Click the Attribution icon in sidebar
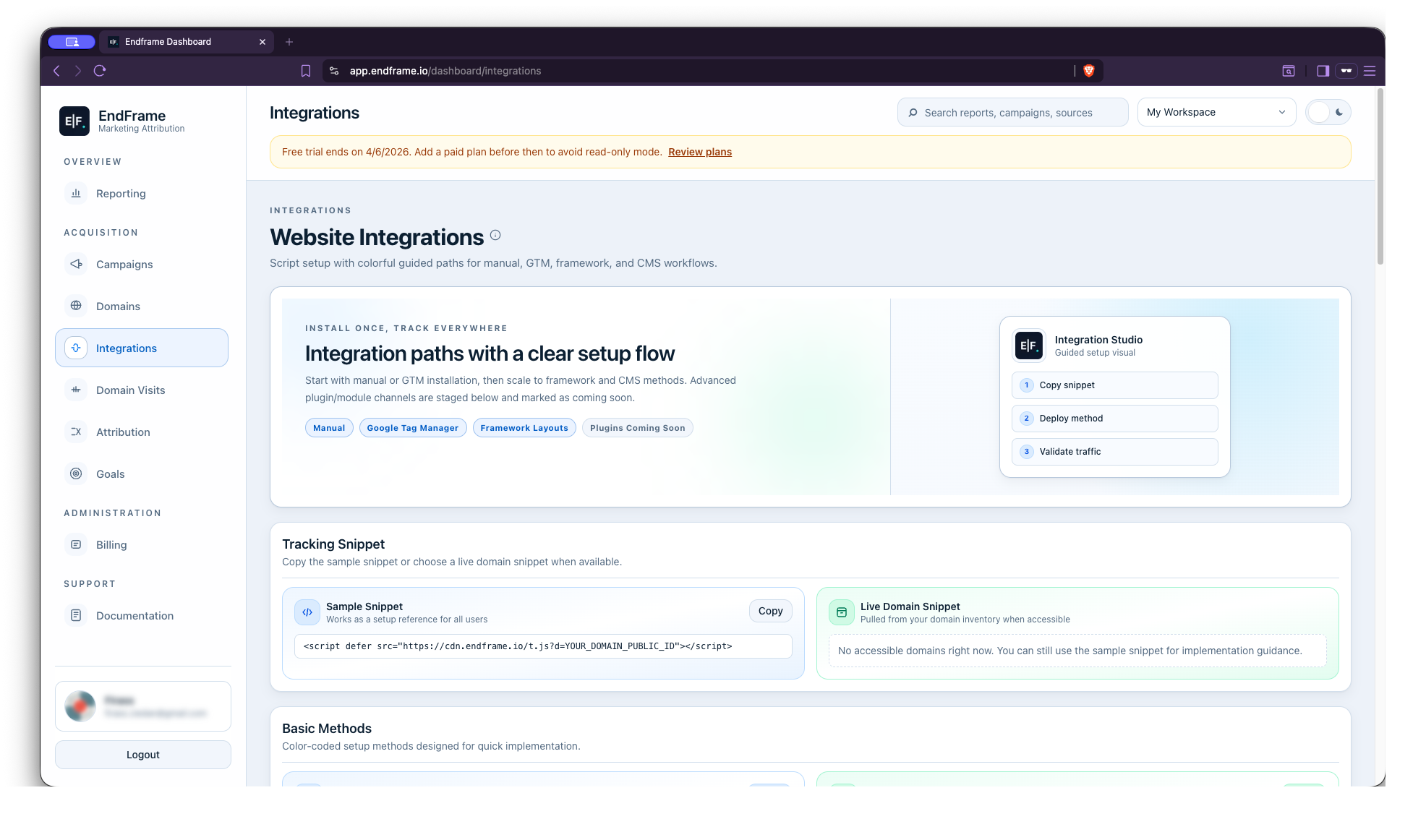 pos(76,432)
